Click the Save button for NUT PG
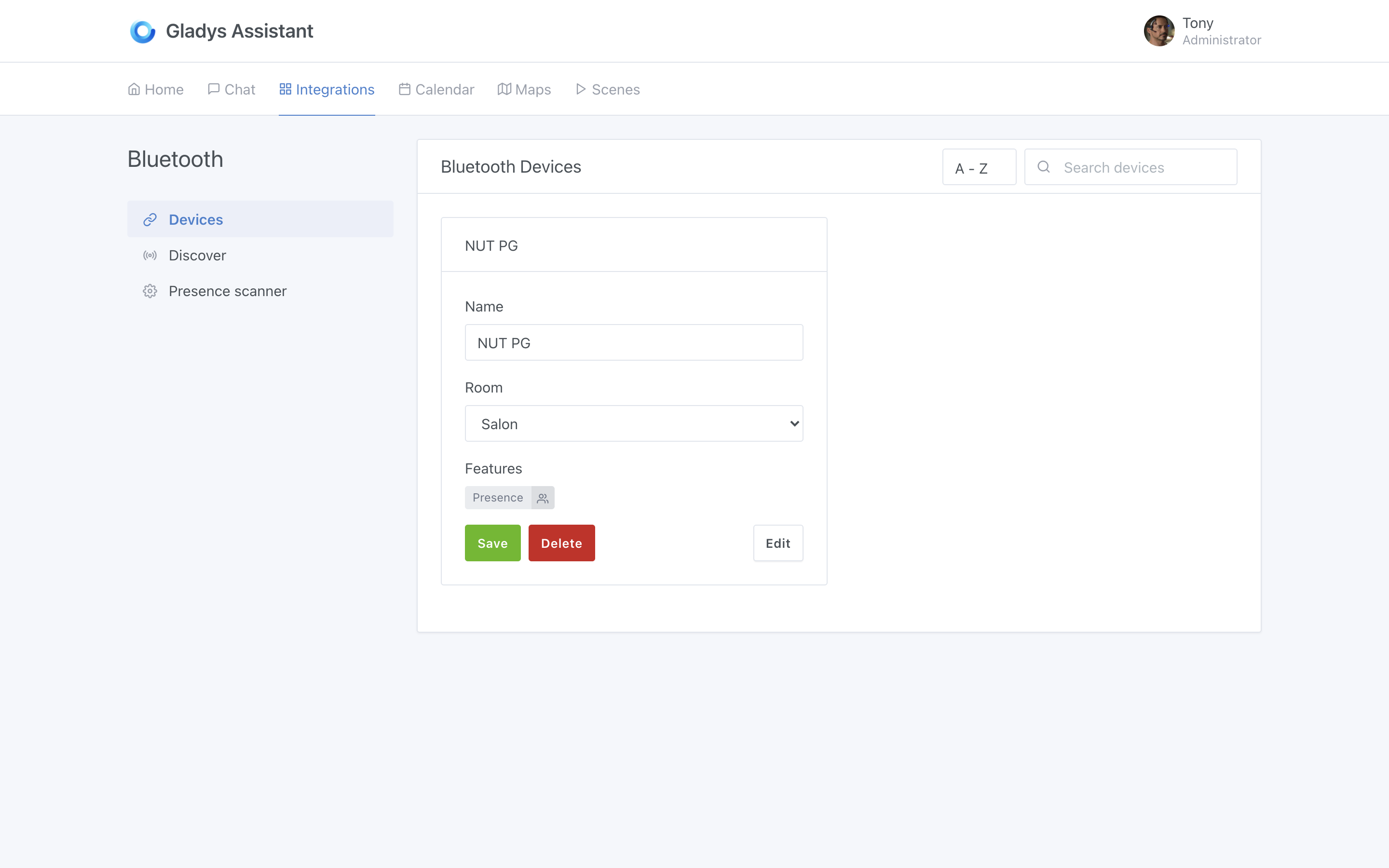 (492, 543)
